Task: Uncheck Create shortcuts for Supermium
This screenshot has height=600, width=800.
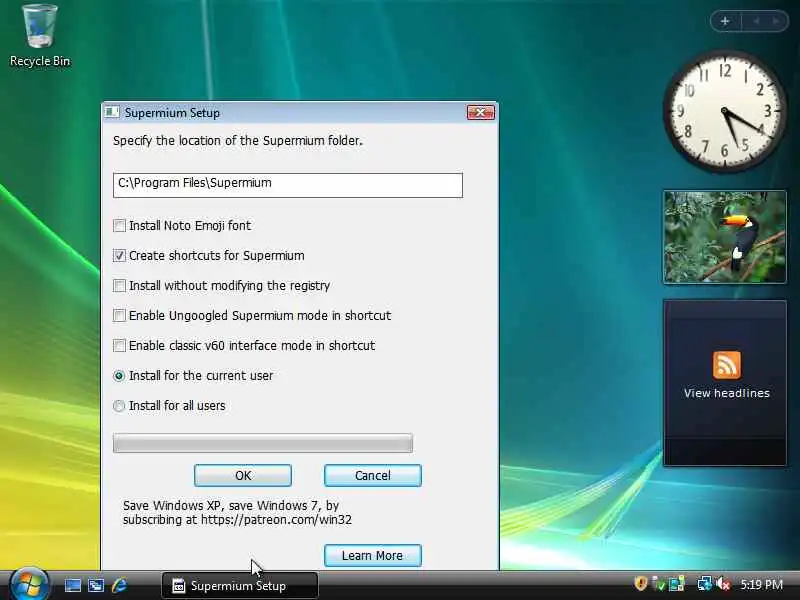Action: [x=119, y=256]
